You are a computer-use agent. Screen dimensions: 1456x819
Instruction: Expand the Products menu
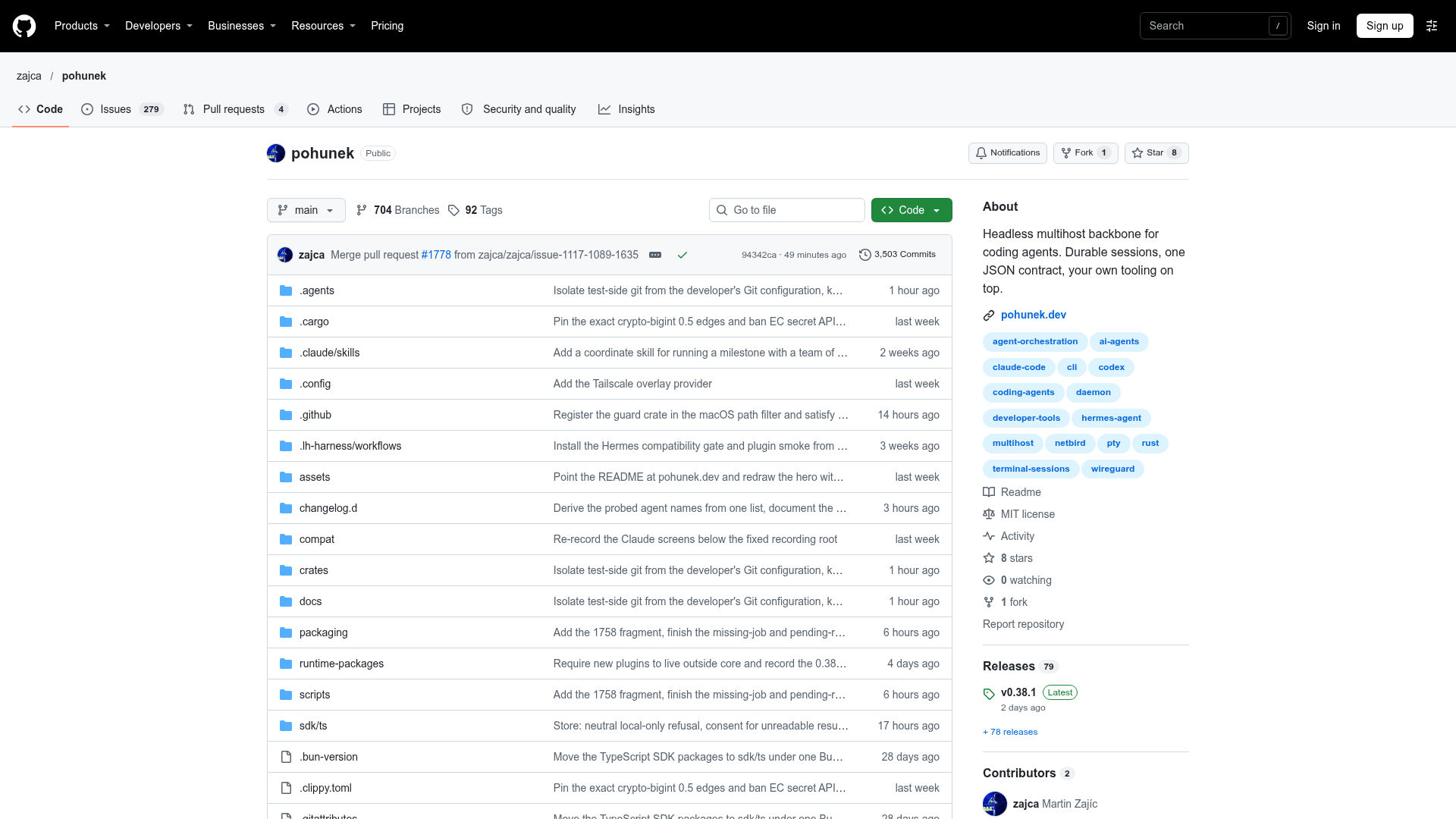click(82, 26)
